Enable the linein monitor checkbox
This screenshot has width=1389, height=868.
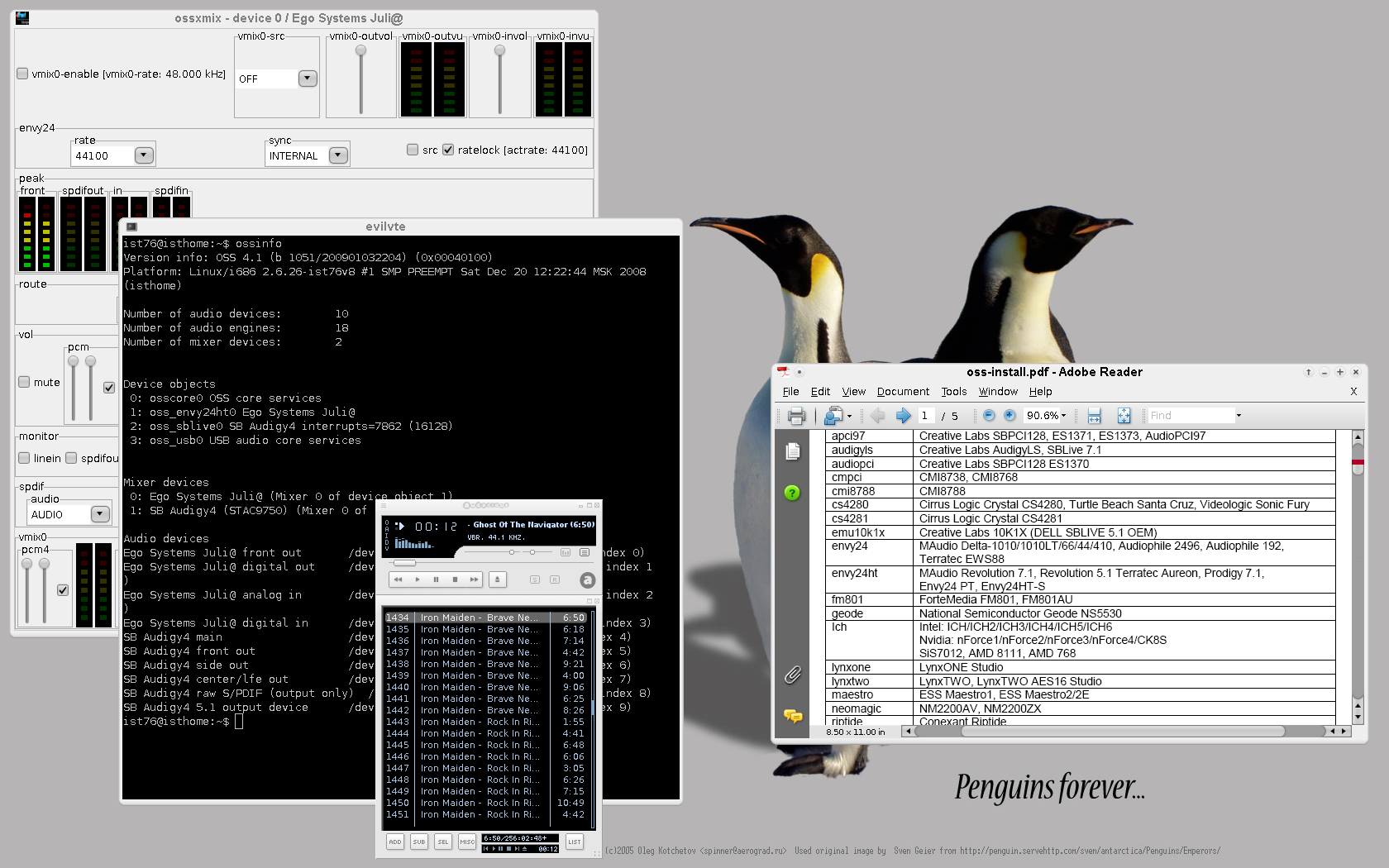(25, 458)
